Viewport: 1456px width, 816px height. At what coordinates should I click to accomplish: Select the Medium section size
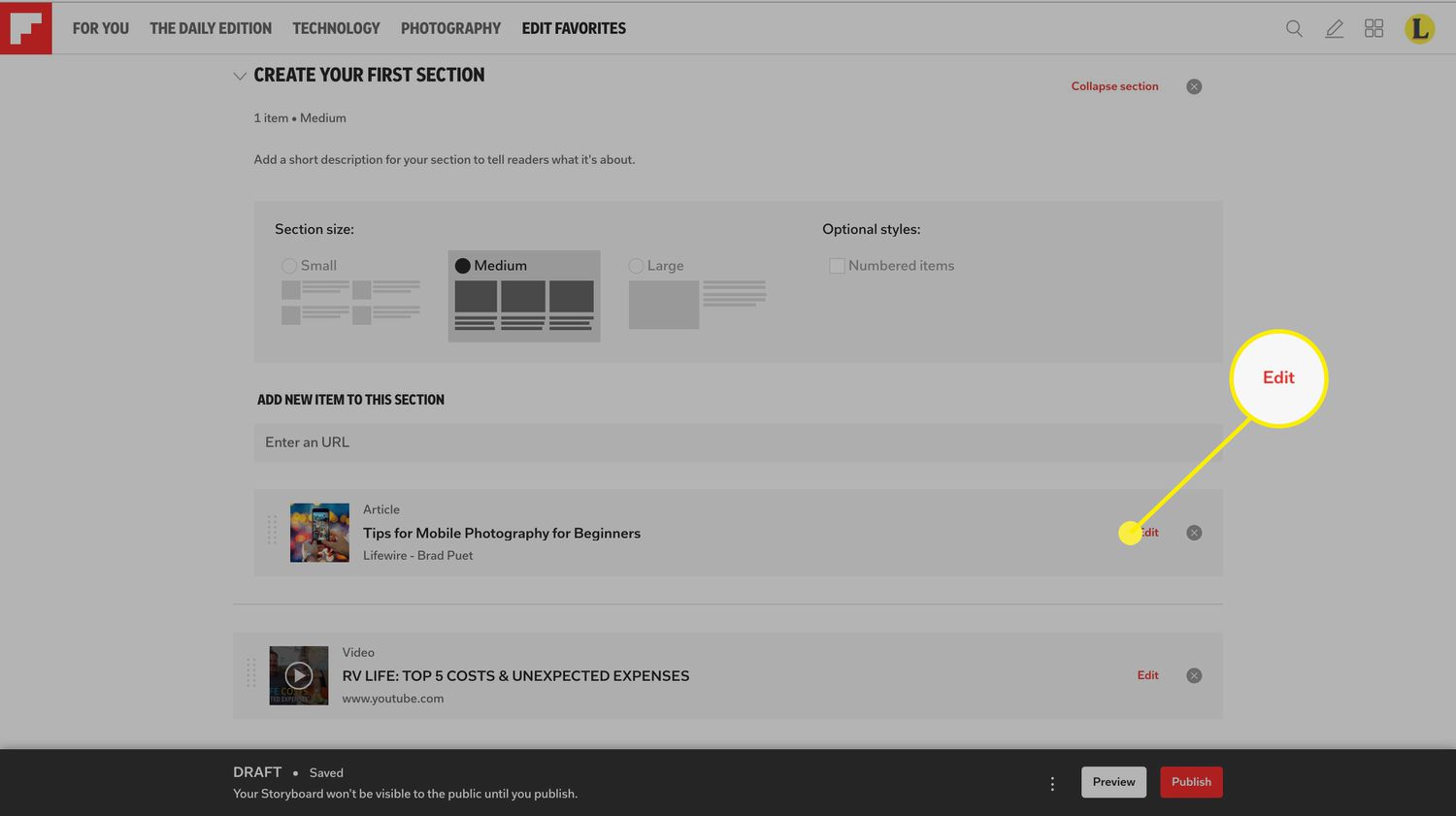463,266
